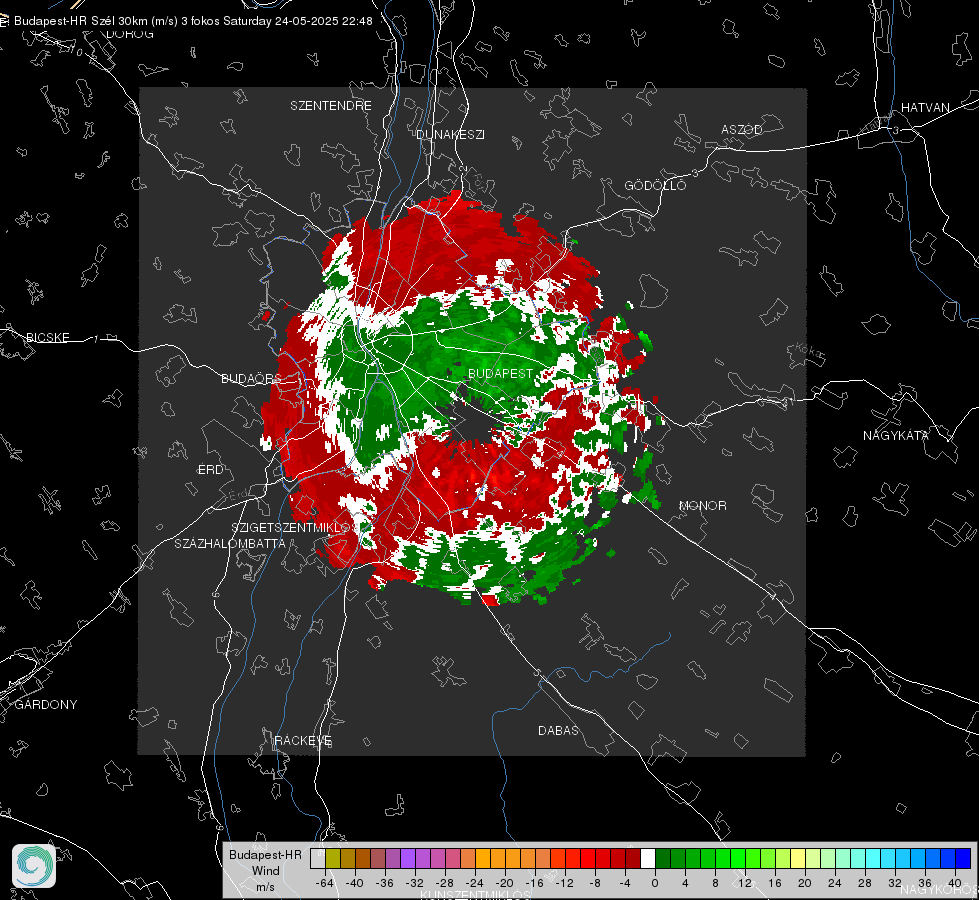Click the -8 legend value
The image size is (979, 900).
[x=594, y=883]
